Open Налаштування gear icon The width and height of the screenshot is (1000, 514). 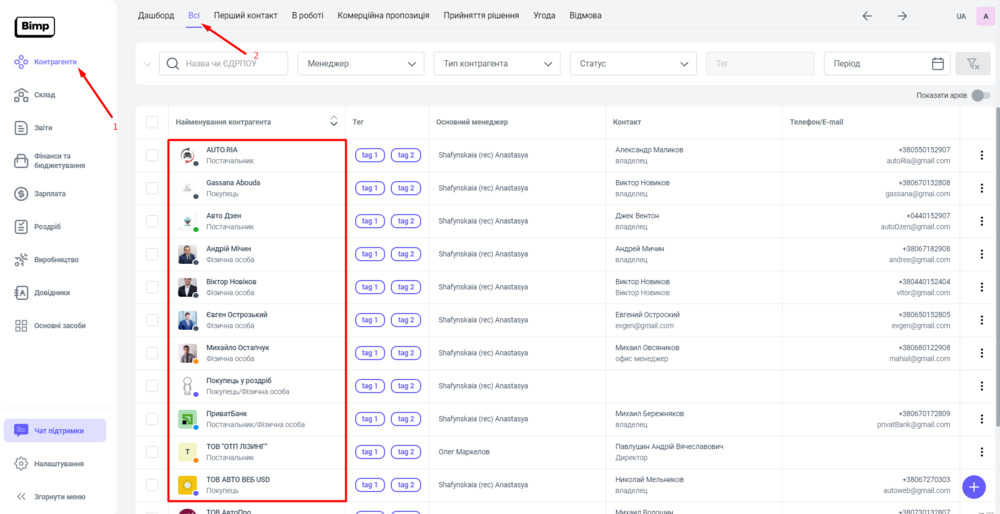(x=21, y=464)
